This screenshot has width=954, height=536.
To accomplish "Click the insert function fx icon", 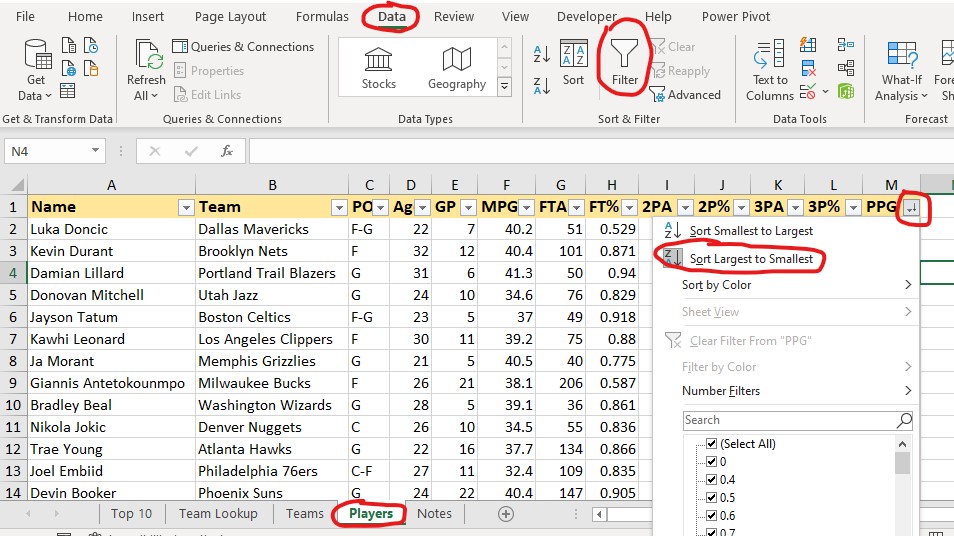I will click(x=227, y=151).
